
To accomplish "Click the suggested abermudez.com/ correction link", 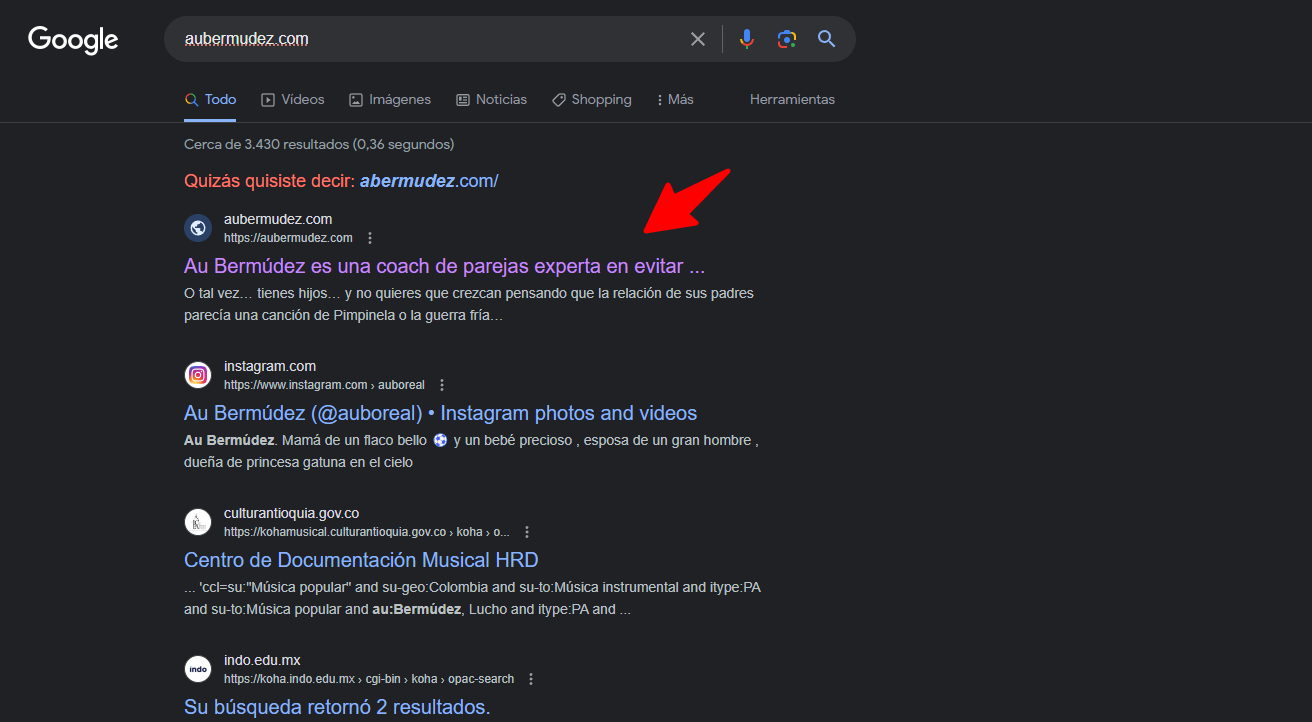I will click(429, 181).
